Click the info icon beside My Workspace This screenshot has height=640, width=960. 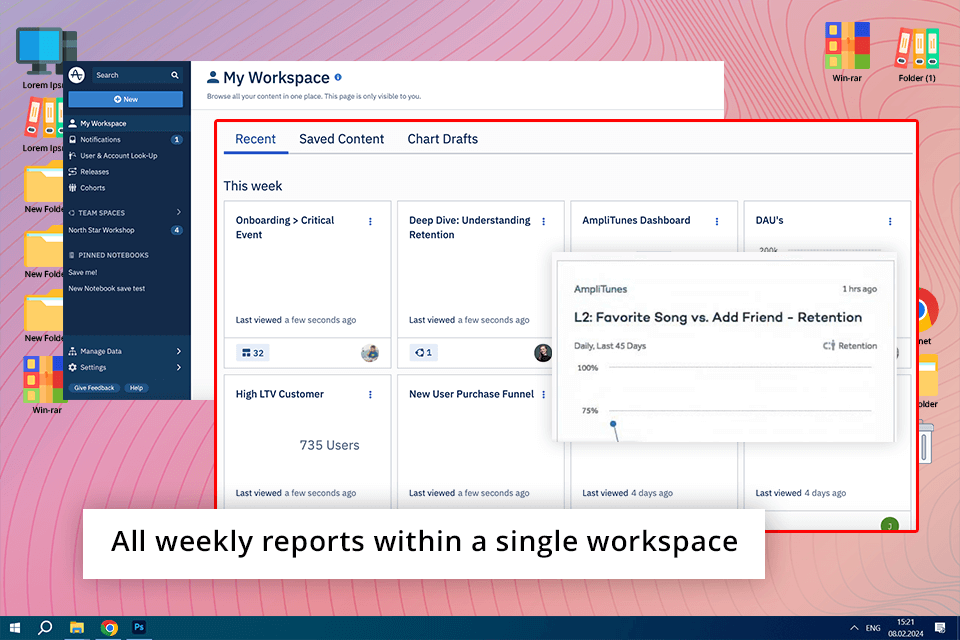click(x=338, y=78)
